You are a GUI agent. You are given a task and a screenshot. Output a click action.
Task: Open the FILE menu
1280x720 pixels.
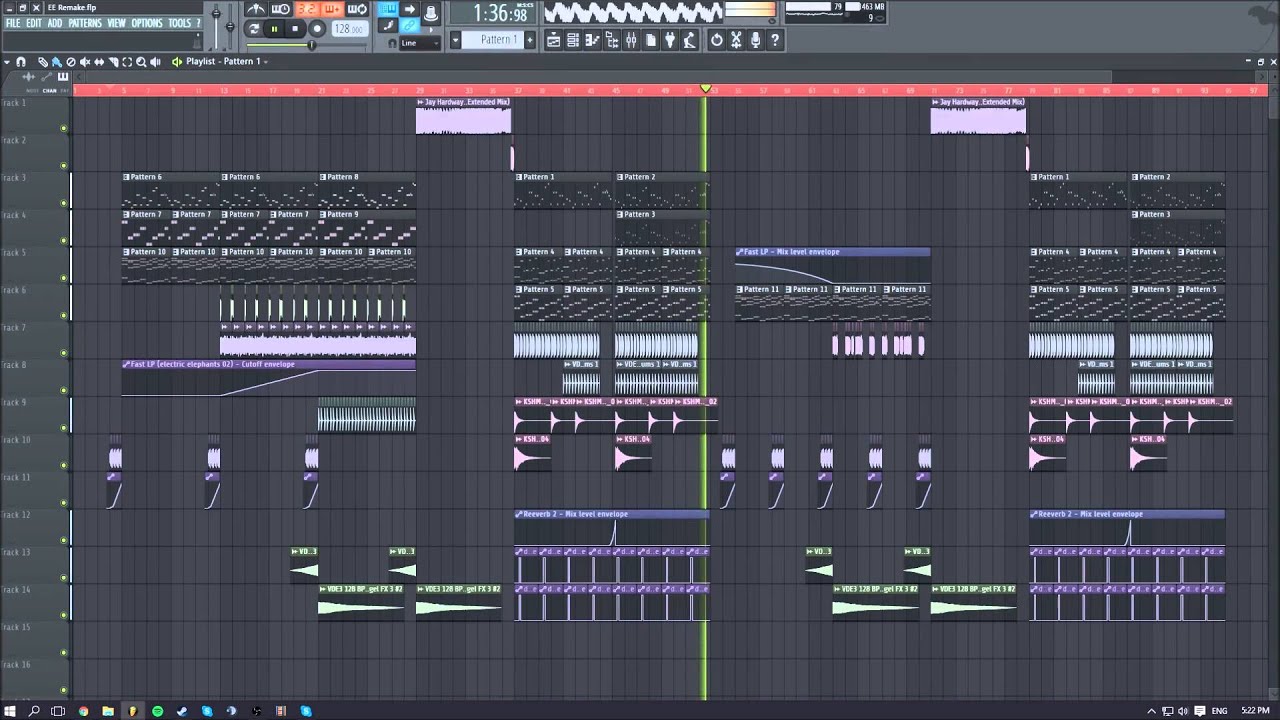[13, 23]
